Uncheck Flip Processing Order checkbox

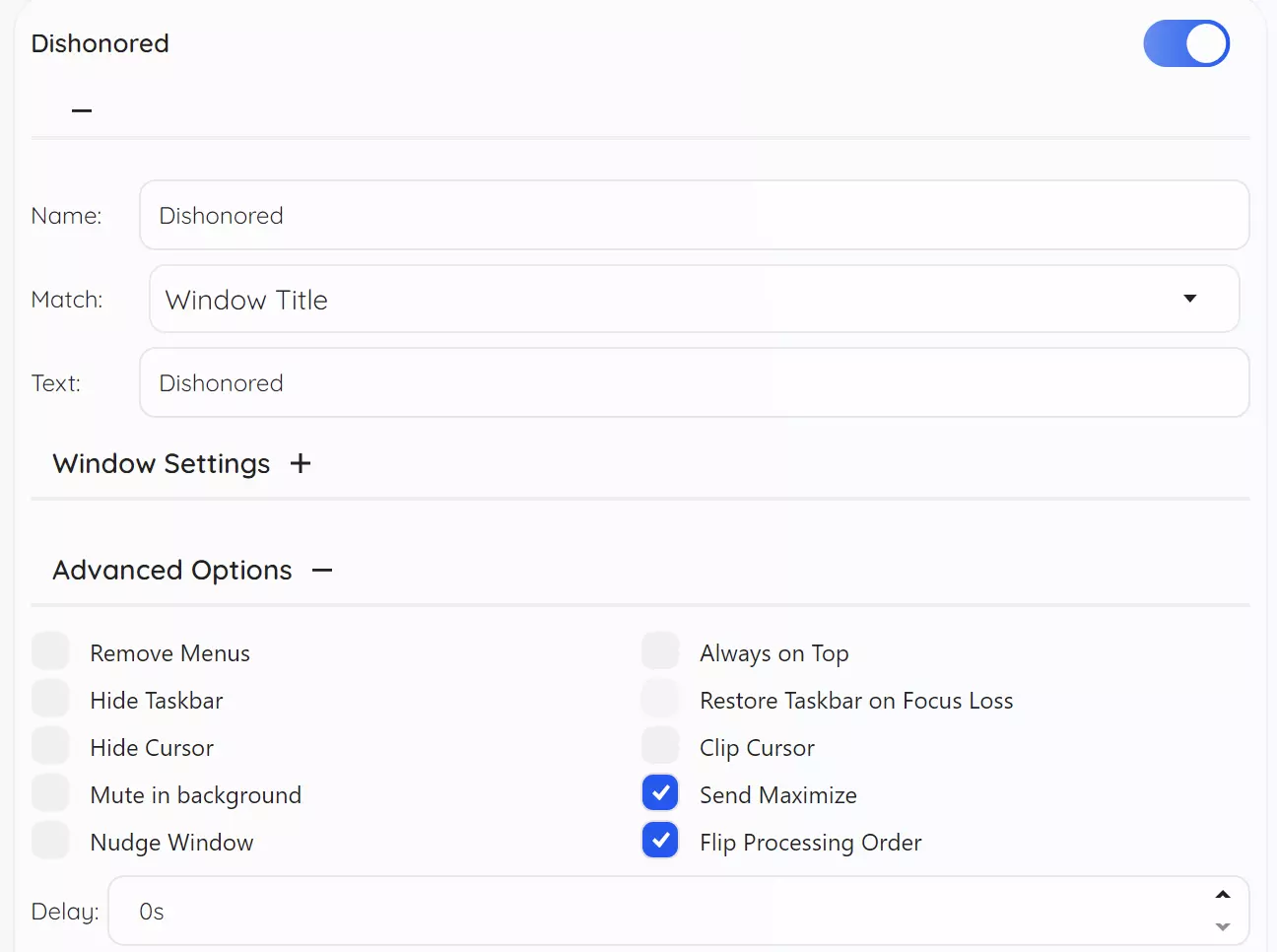(660, 841)
